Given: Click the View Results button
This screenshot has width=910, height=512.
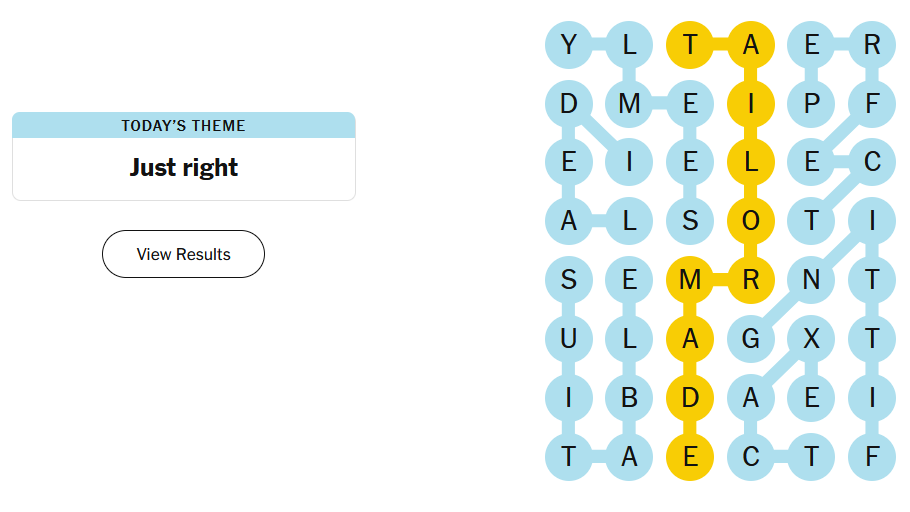Looking at the screenshot, I should tap(183, 254).
